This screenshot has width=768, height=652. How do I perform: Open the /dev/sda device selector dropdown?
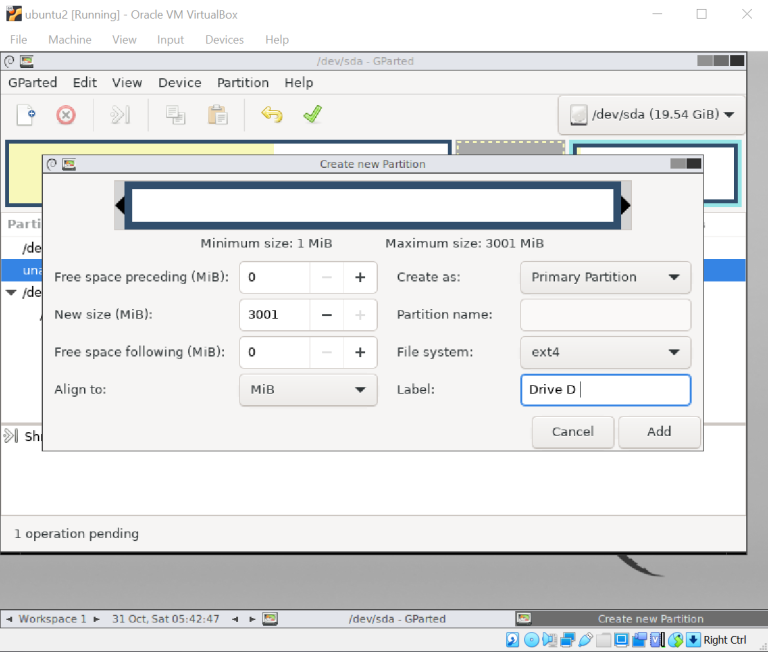click(652, 115)
